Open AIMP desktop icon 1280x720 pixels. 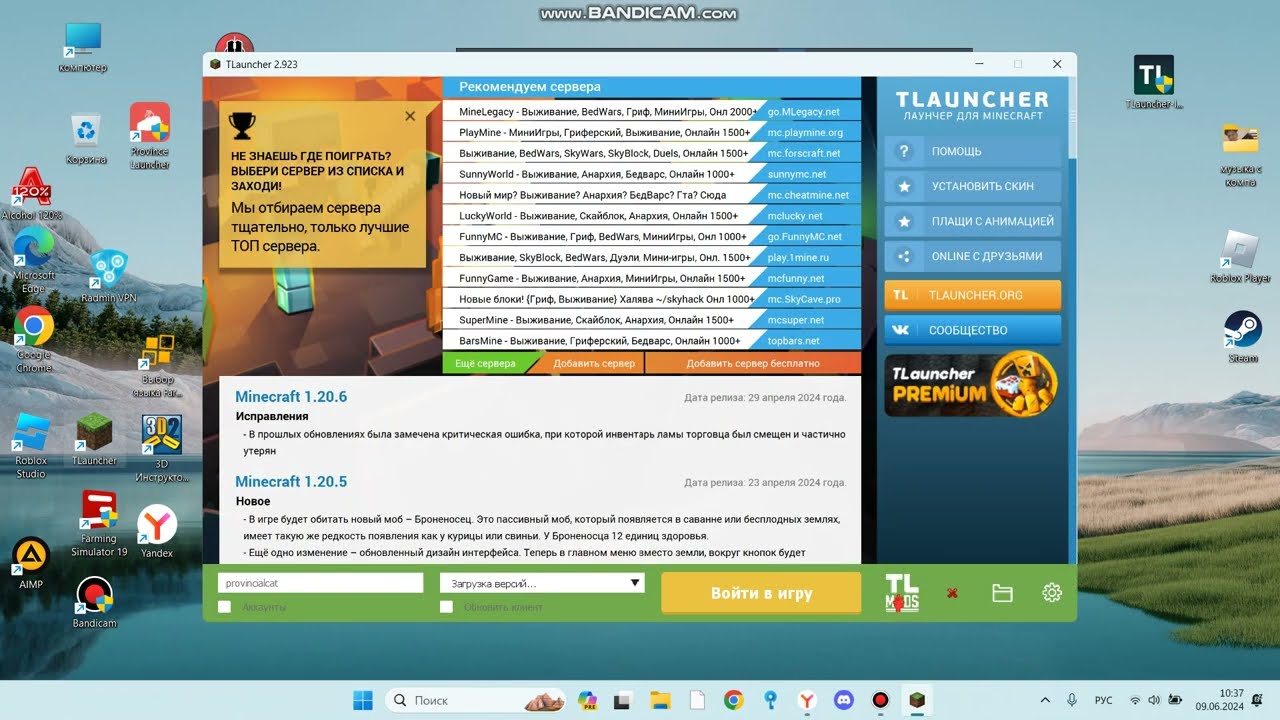(x=31, y=564)
